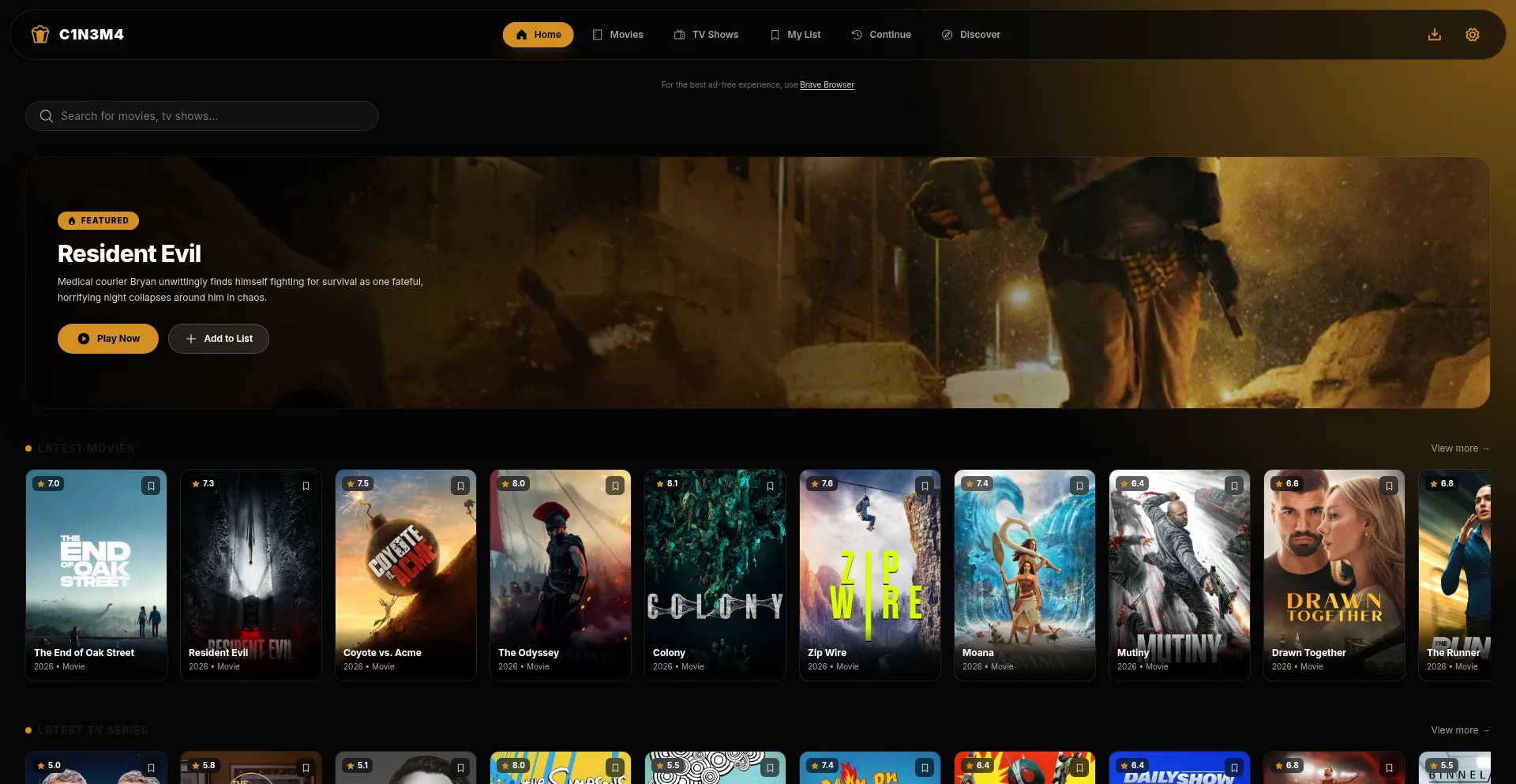Open My List
1516x784 pixels.
point(795,35)
